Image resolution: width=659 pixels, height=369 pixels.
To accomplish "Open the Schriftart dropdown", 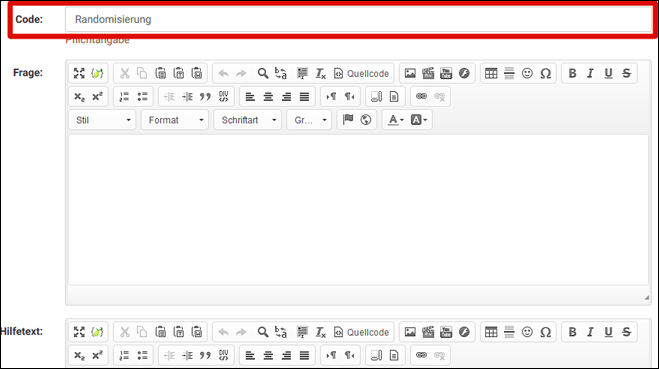I will (248, 120).
